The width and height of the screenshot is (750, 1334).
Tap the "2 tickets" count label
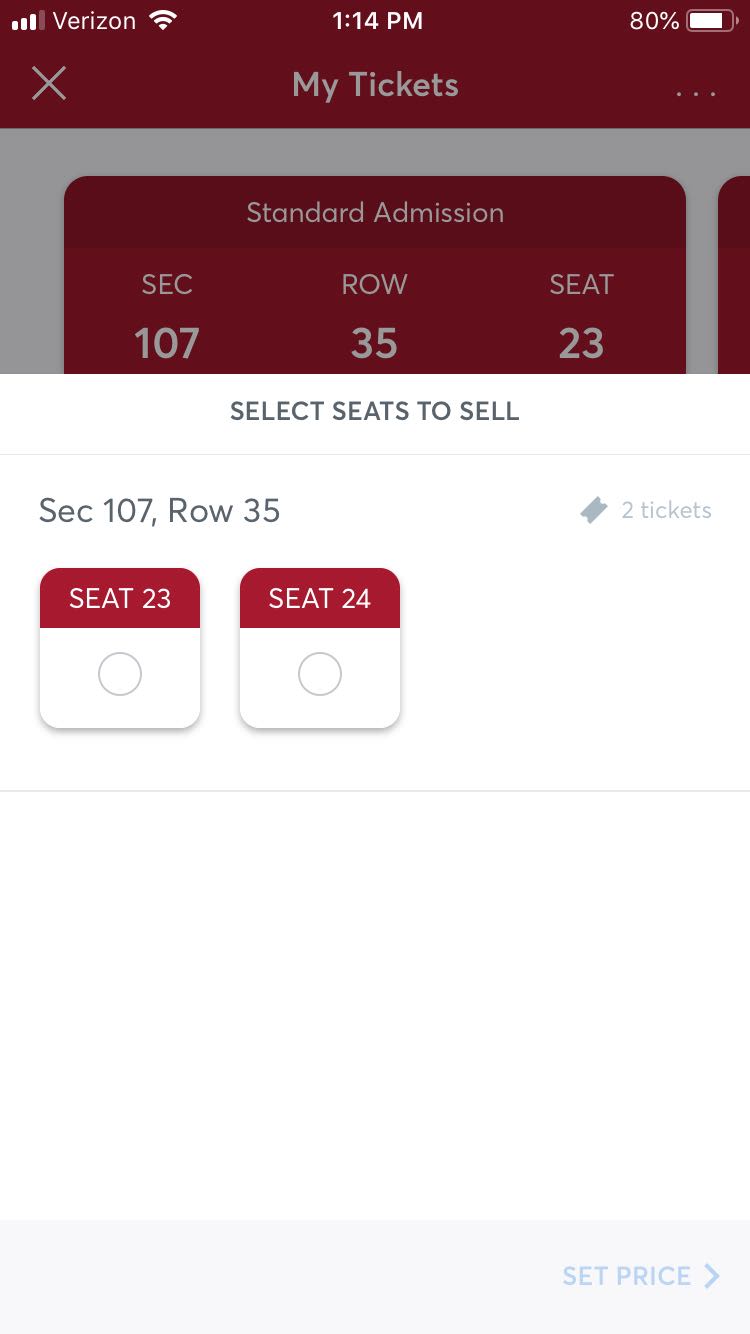click(666, 511)
